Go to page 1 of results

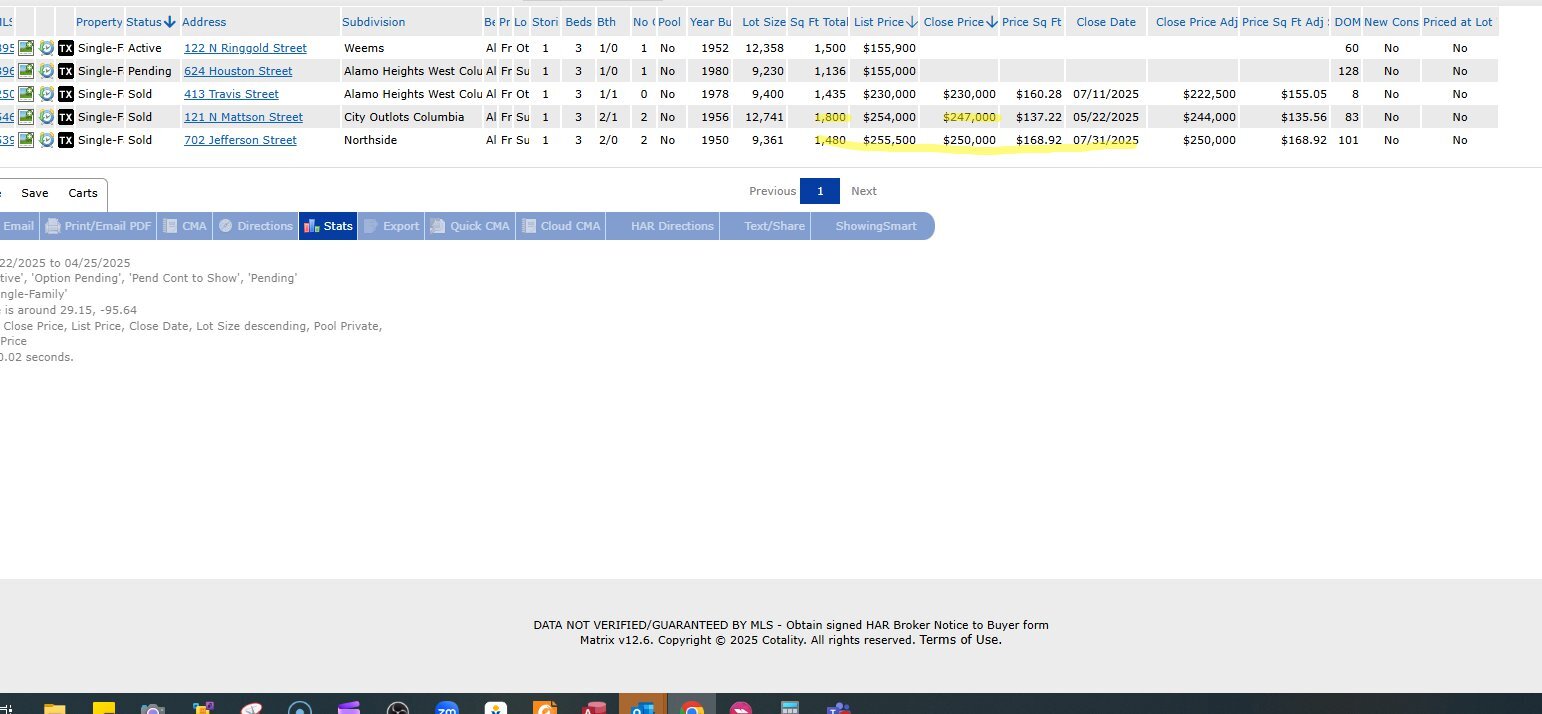coord(820,191)
